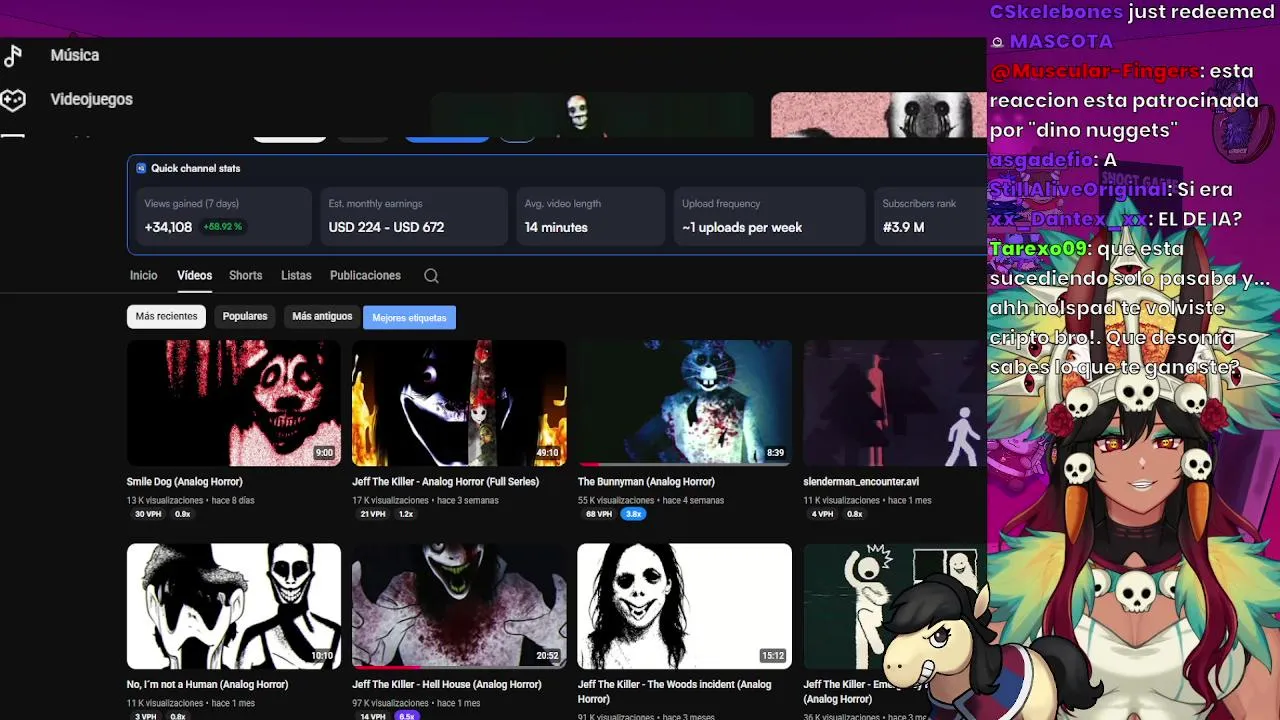Click the 49:10 duration label

point(547,453)
